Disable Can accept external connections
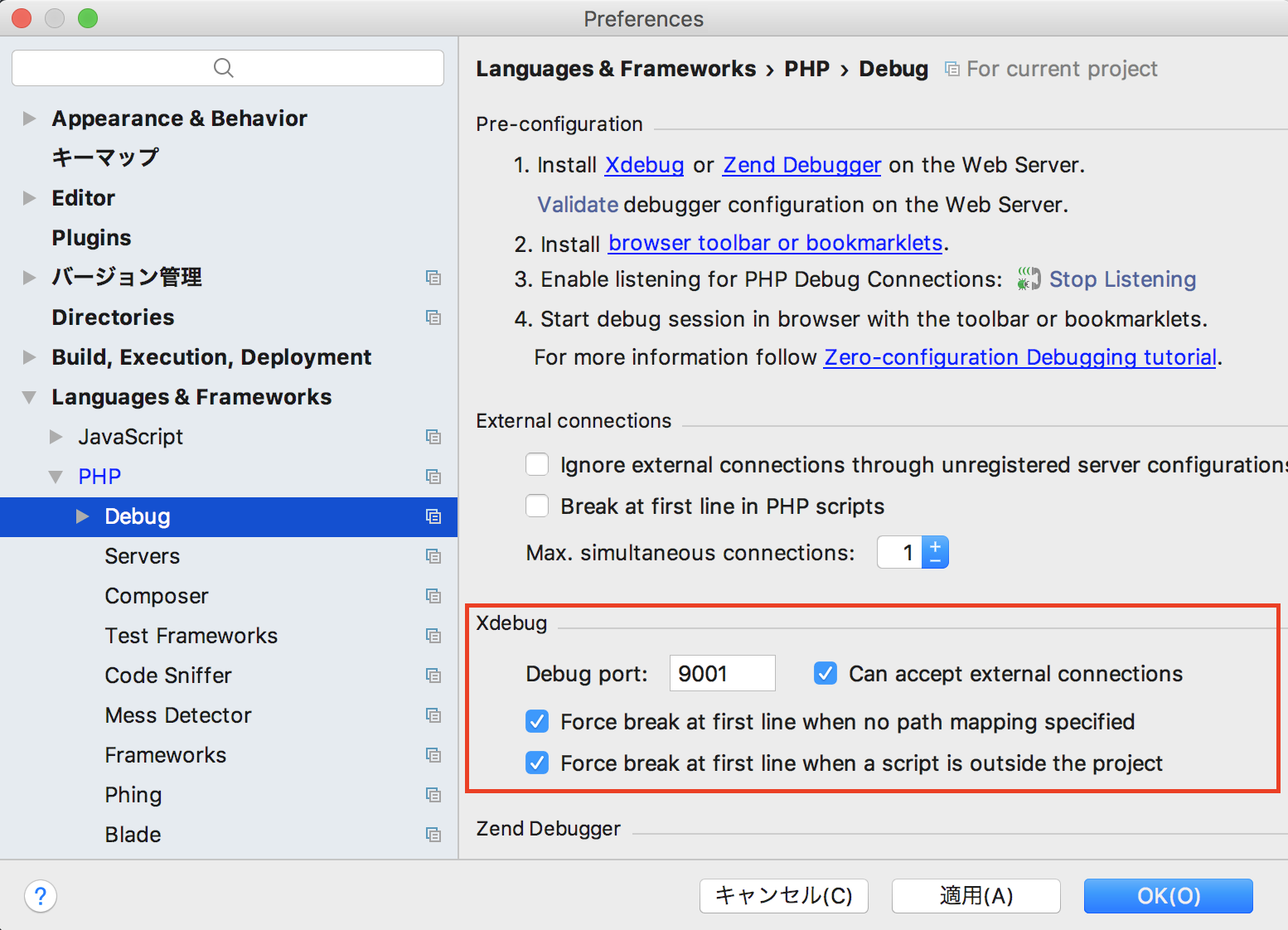 click(825, 673)
